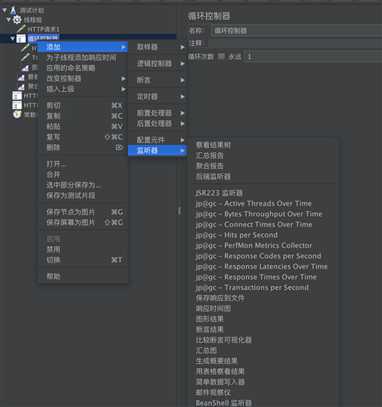
Task: Choose 为子线程添加响应时间
Action: [83, 58]
